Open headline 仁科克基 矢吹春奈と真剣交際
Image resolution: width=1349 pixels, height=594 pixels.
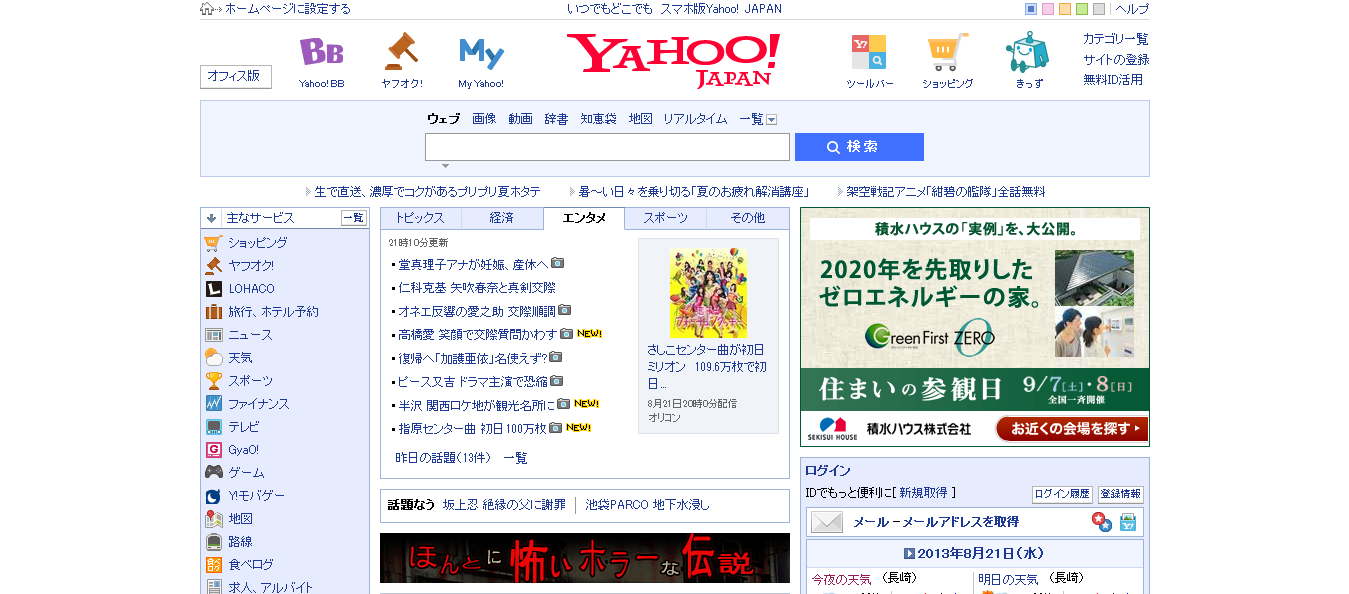pos(477,288)
